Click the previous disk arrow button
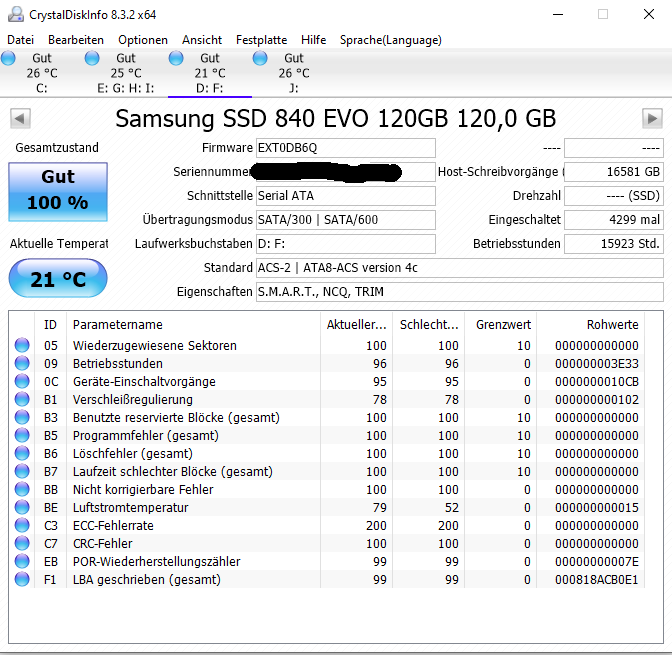The image size is (672, 655). coord(20,118)
